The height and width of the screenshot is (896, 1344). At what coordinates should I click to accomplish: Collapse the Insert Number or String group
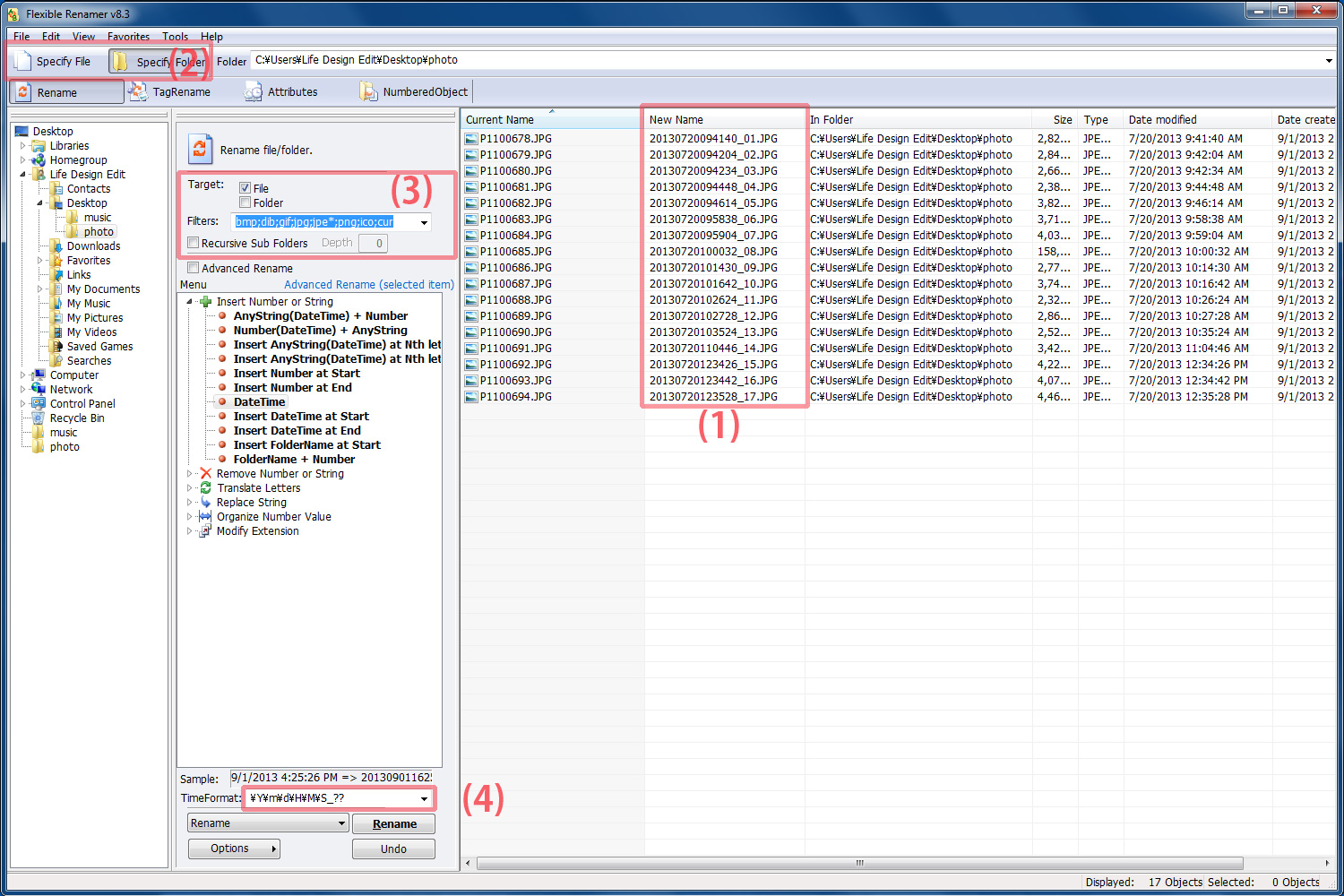pos(189,302)
